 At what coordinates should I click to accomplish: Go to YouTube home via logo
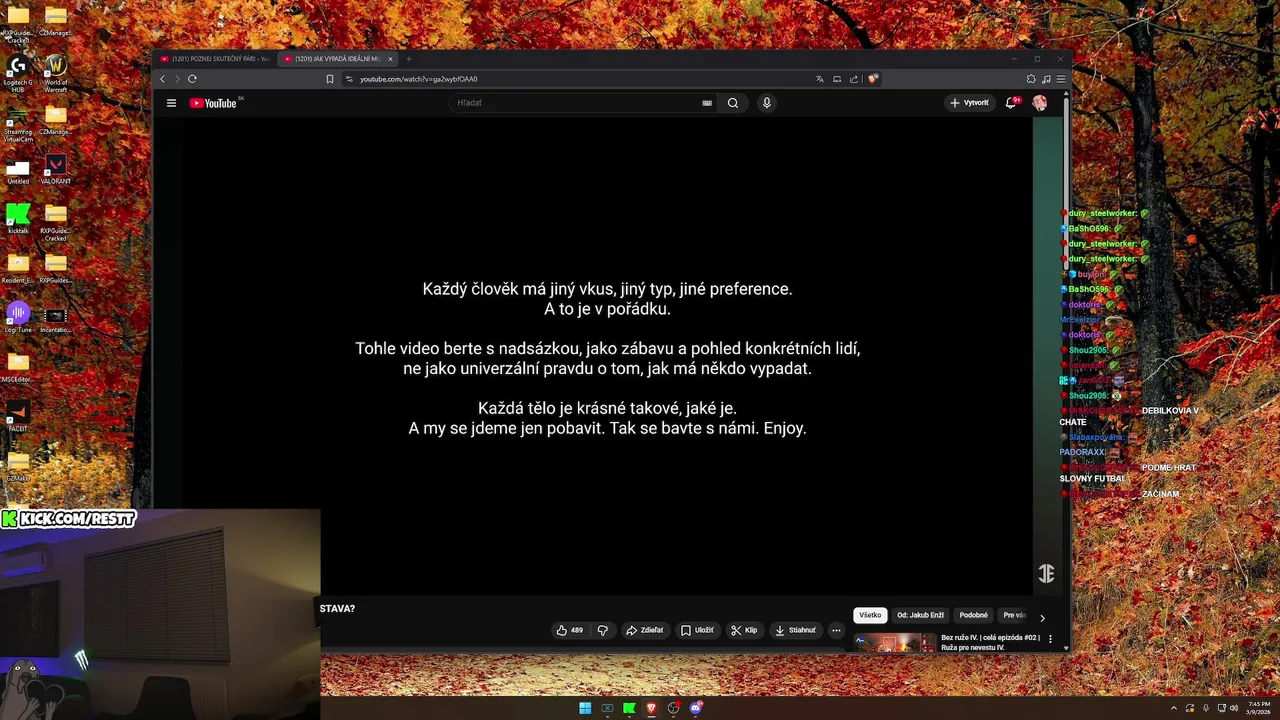(x=213, y=103)
